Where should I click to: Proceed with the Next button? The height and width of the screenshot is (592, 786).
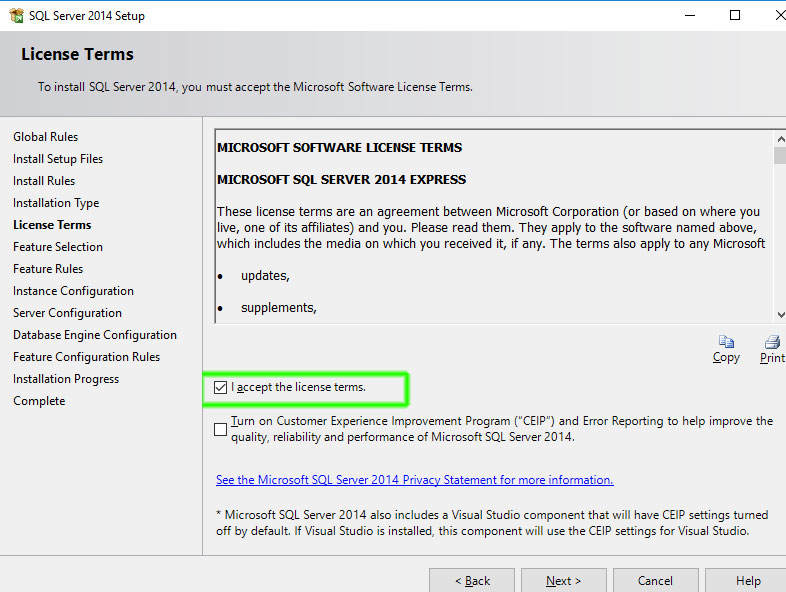point(564,580)
